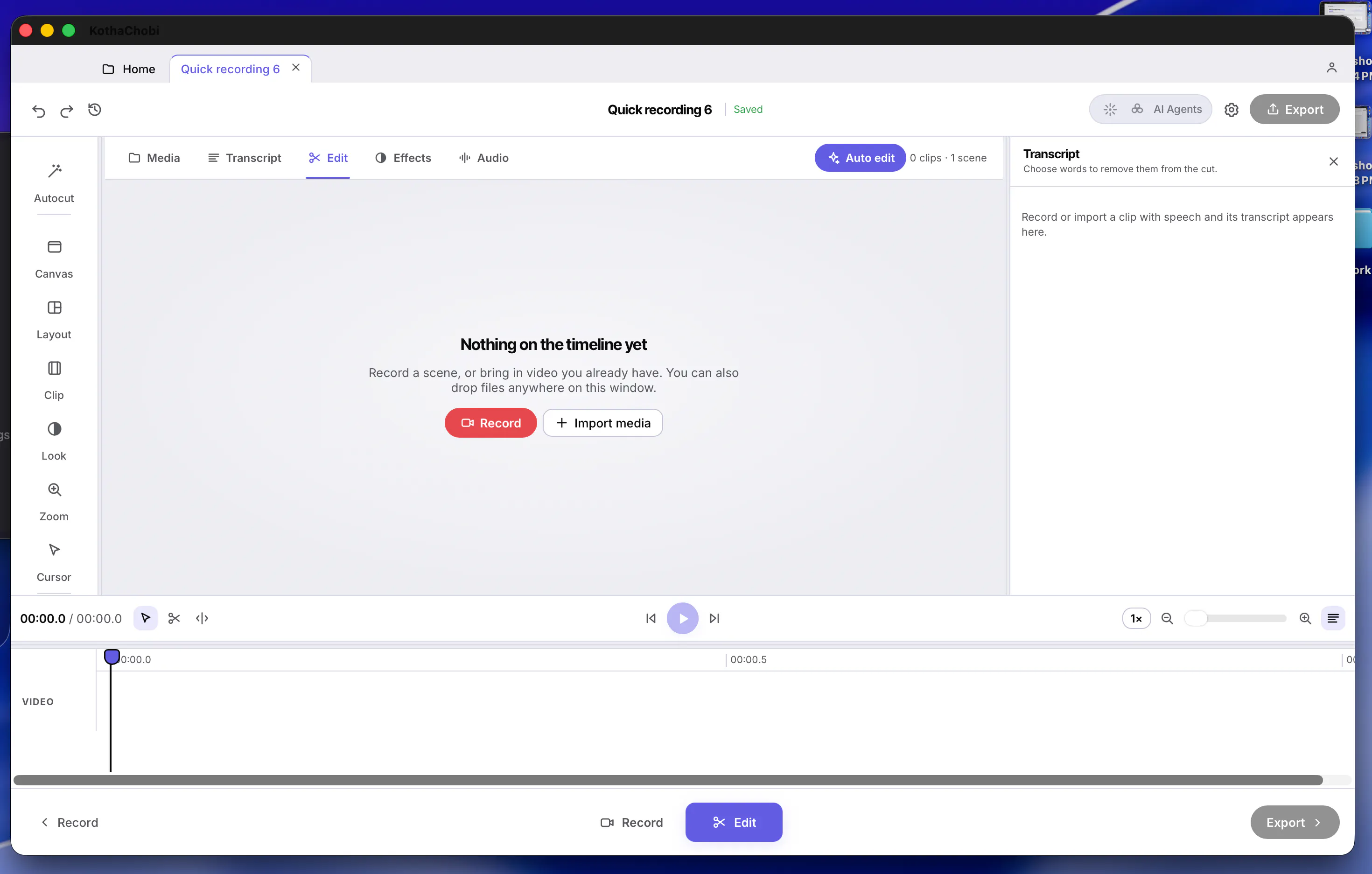The image size is (1372, 874).
Task: Click the purple Auto edit button
Action: 861,158
